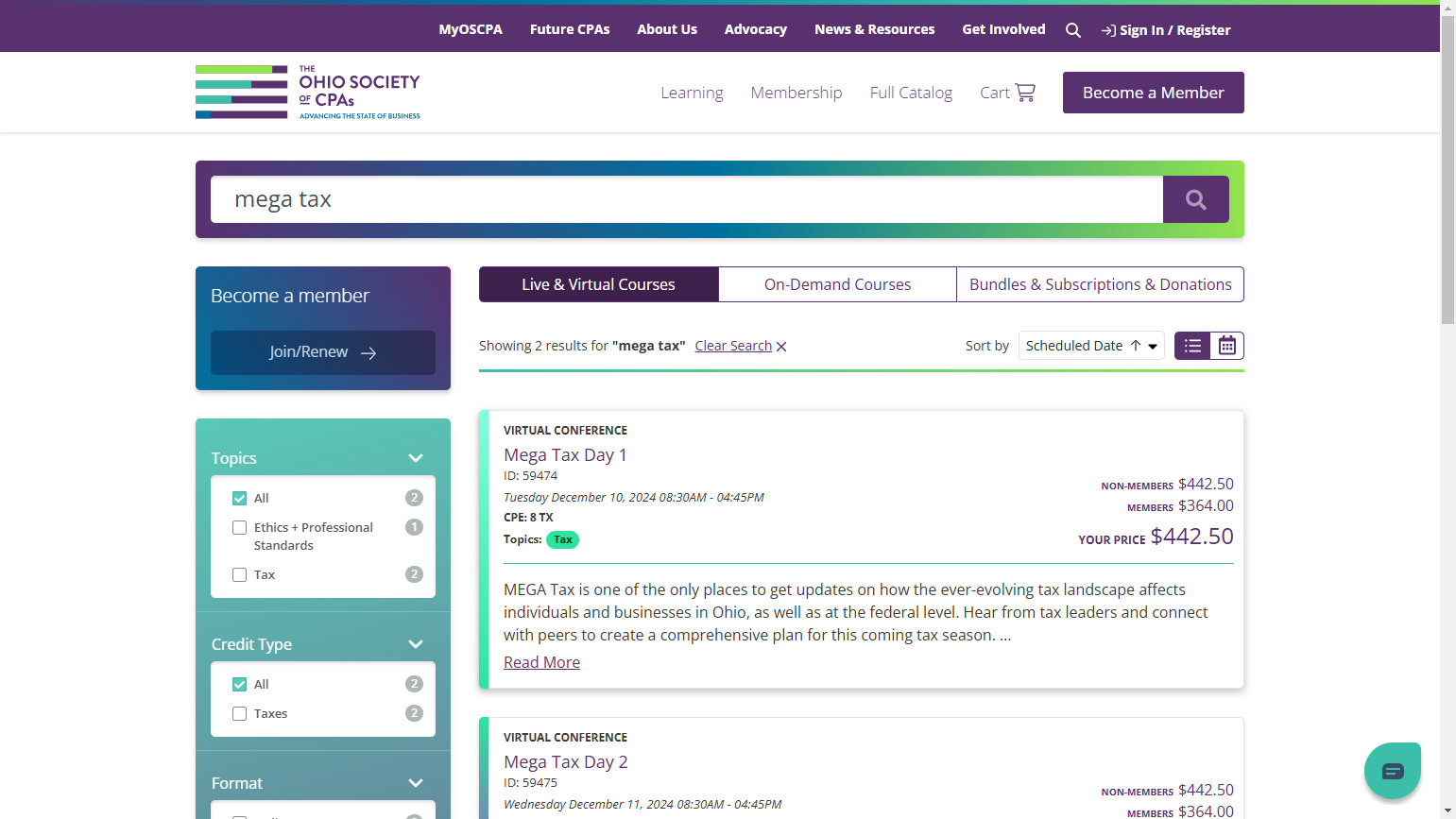The image size is (1456, 819).
Task: Open the Scheduled Date sort dropdown
Action: click(x=1091, y=346)
